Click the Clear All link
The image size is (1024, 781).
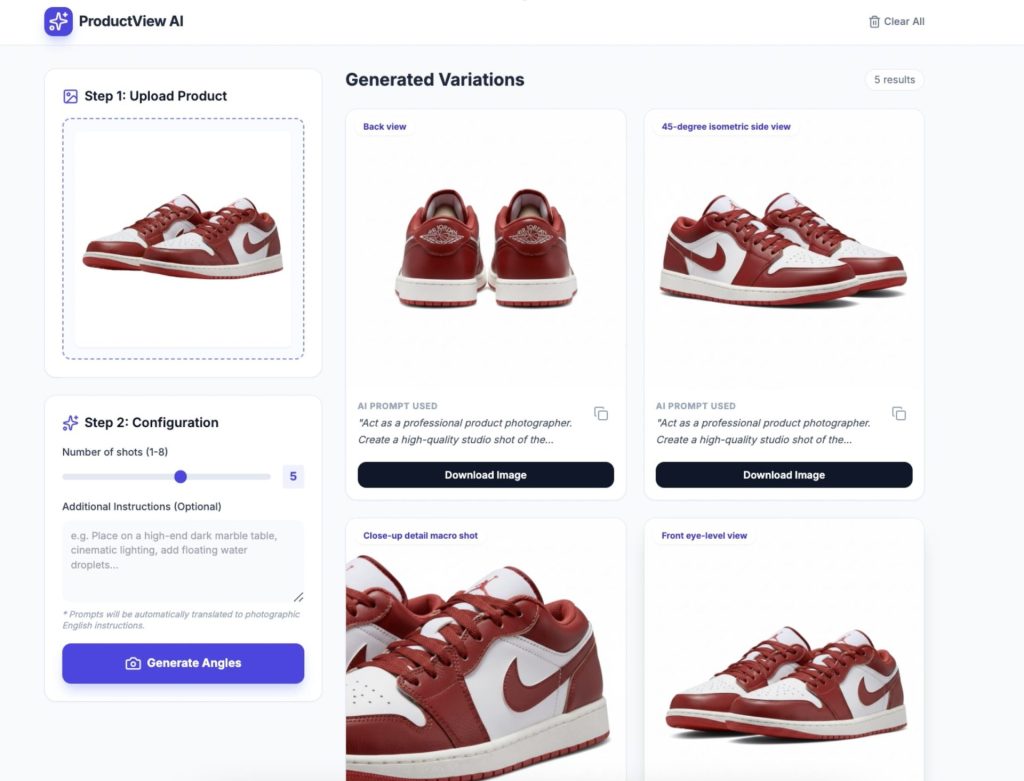pyautogui.click(x=903, y=21)
